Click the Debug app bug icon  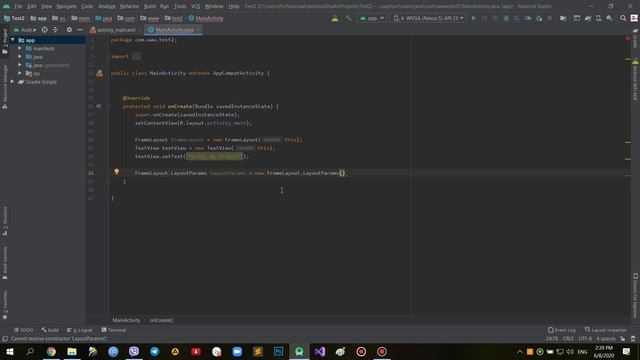pyautogui.click(x=506, y=18)
